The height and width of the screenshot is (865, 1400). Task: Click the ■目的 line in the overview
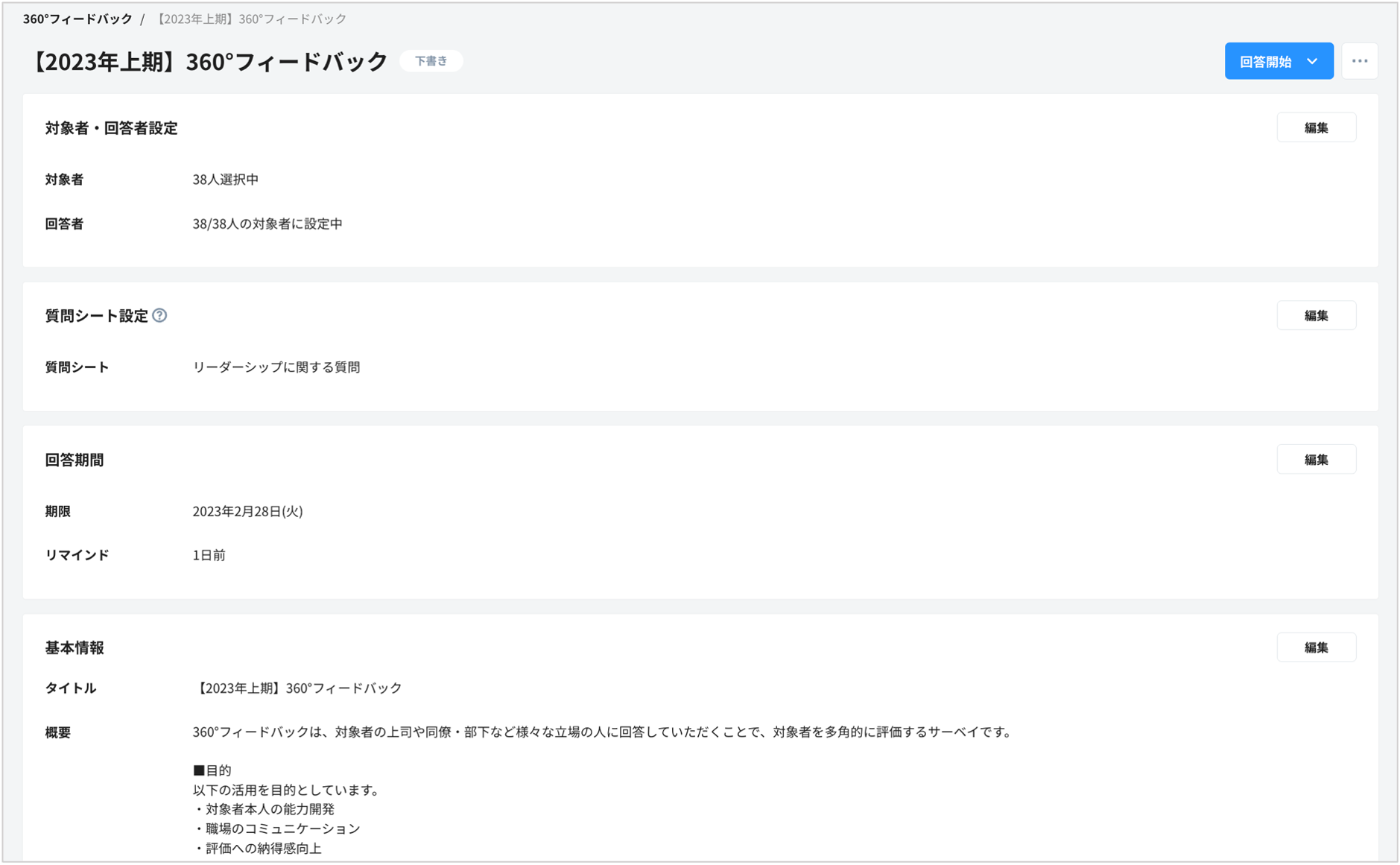pos(212,770)
